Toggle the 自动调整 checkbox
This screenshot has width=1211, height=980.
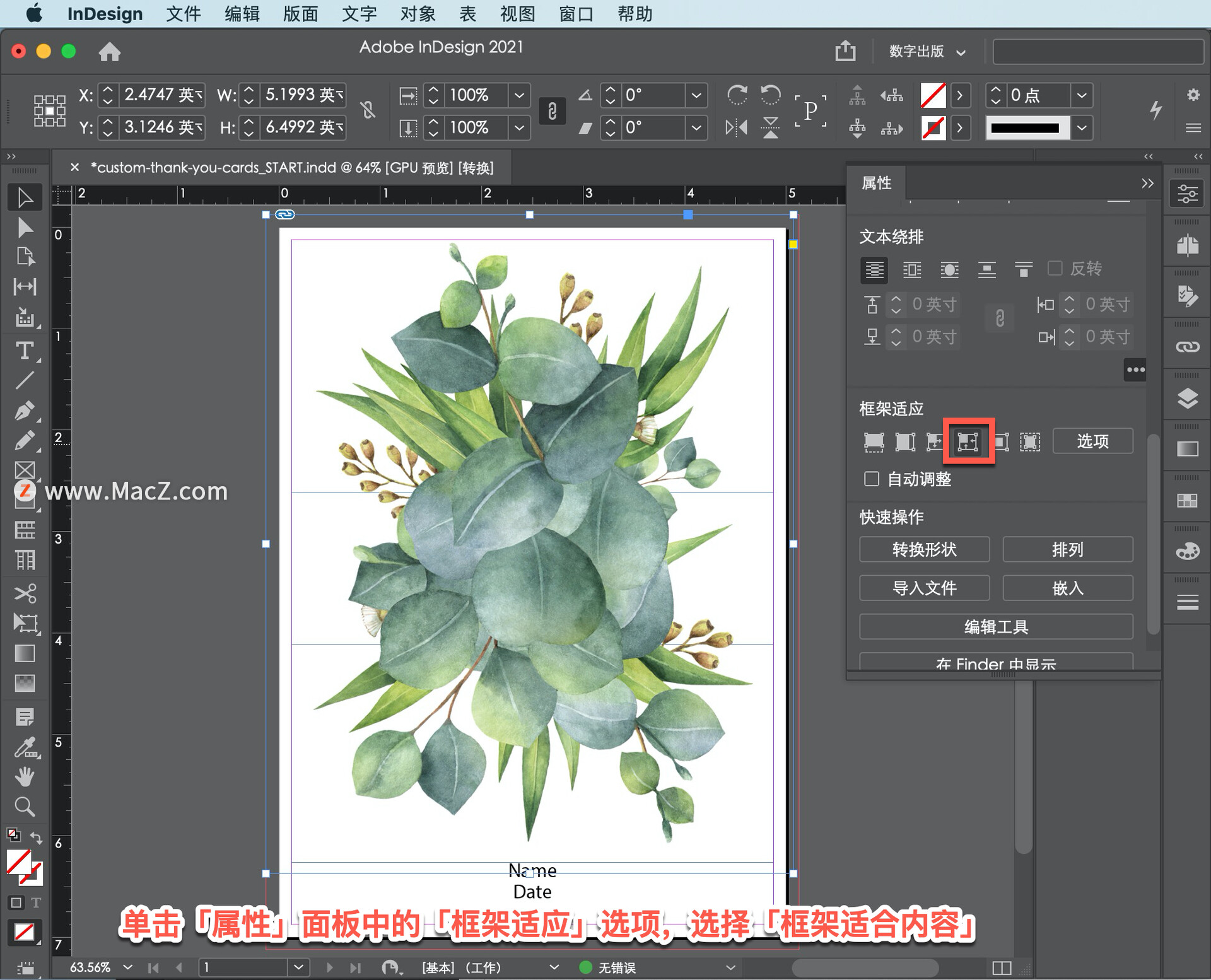(871, 479)
